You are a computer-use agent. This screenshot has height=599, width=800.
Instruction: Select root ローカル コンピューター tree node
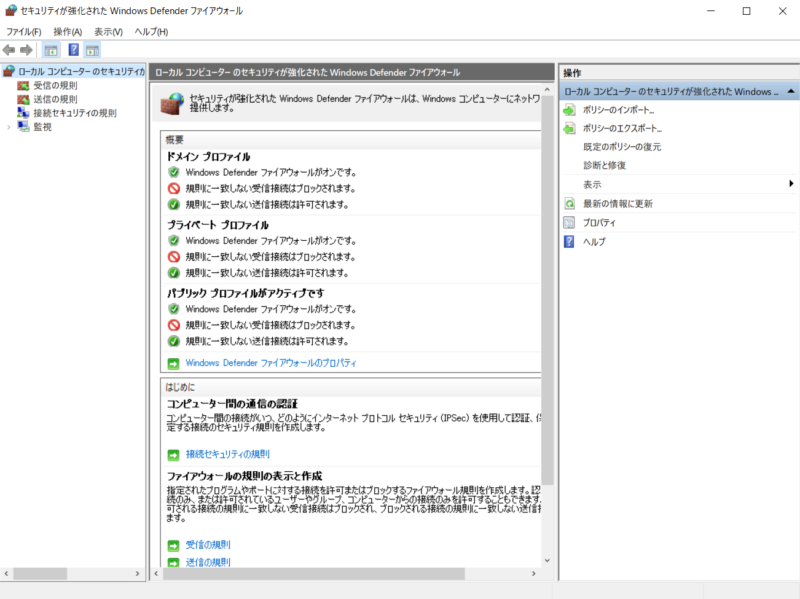(81, 71)
